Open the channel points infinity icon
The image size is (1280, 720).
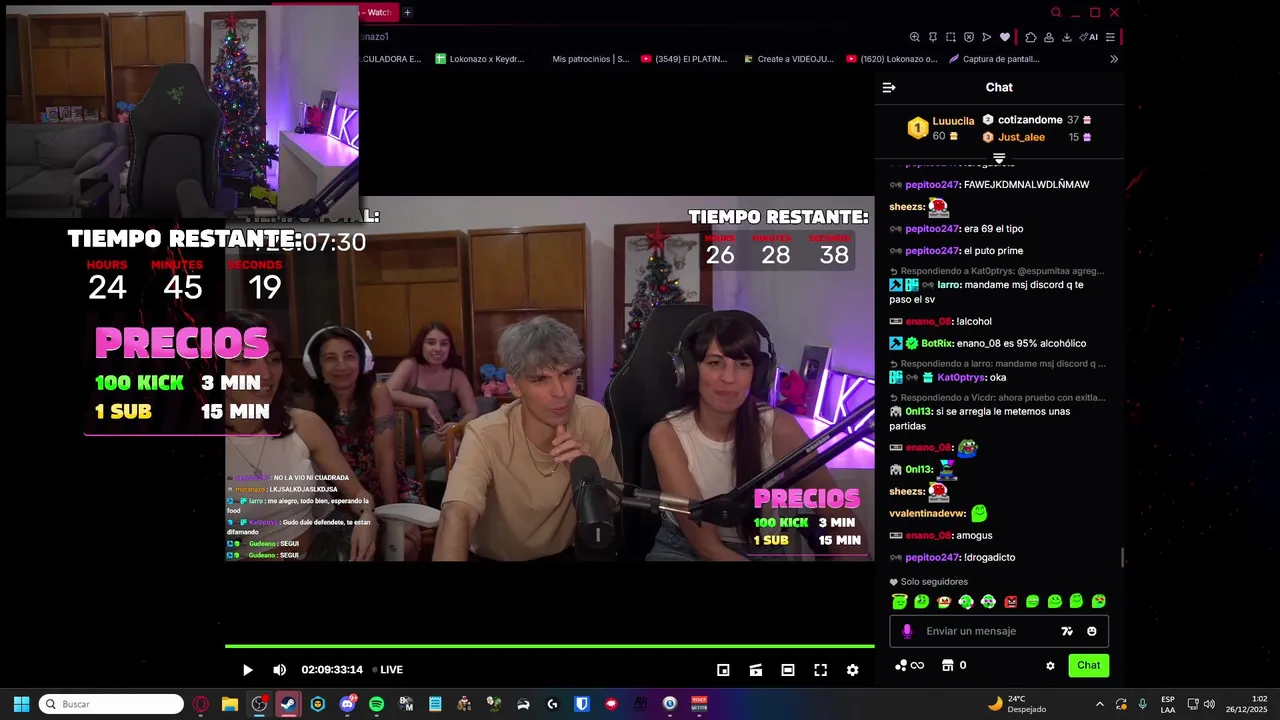910,665
